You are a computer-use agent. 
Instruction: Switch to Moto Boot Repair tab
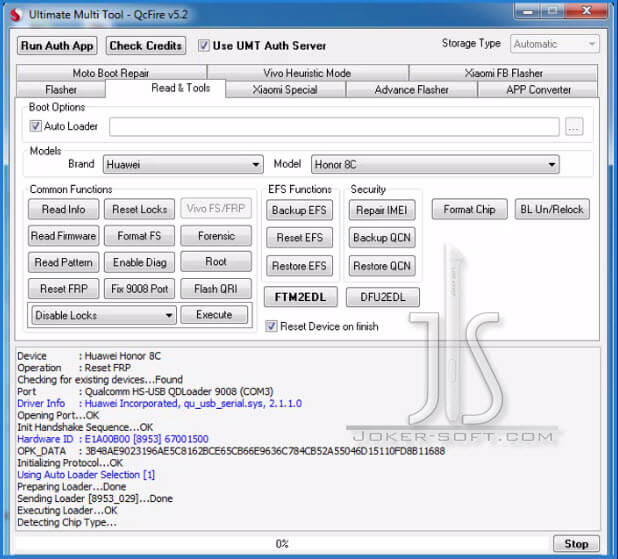click(x=111, y=73)
